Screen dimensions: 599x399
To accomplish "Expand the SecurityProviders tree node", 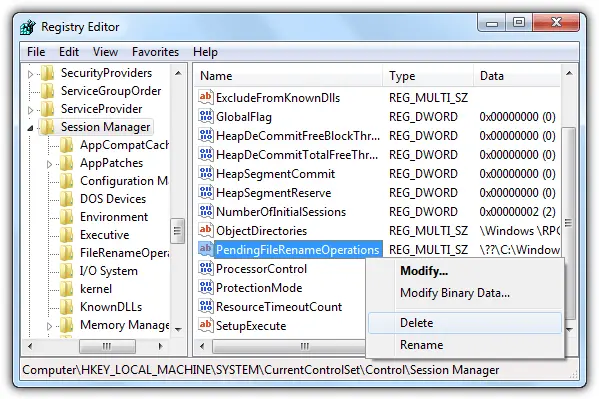I will coord(31,74).
